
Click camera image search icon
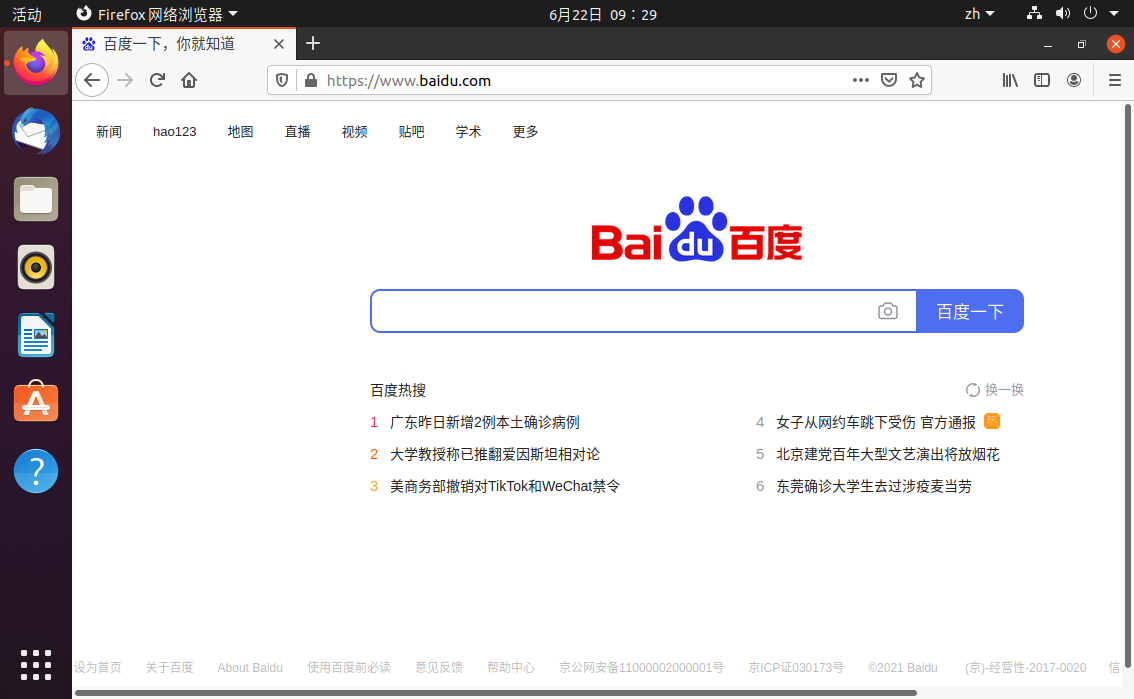click(887, 311)
